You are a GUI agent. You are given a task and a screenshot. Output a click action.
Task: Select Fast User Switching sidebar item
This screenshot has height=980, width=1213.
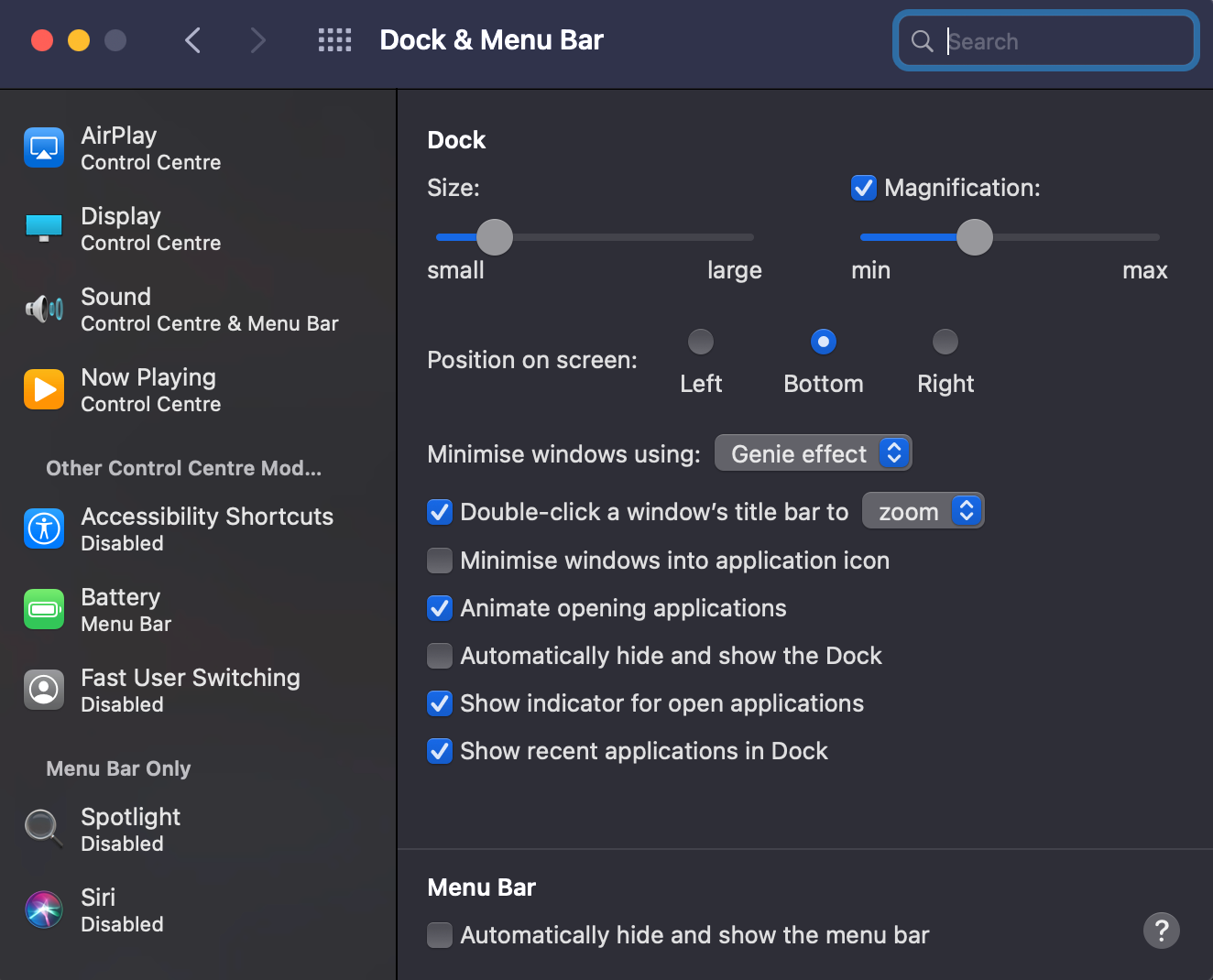pos(190,690)
